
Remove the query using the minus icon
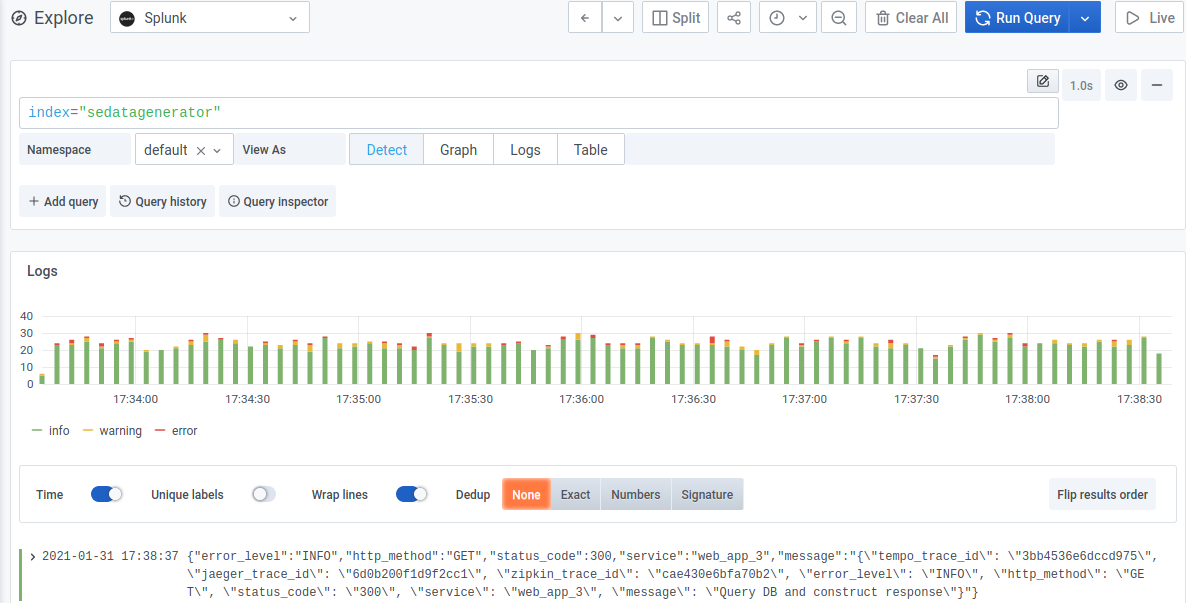pyautogui.click(x=1157, y=85)
